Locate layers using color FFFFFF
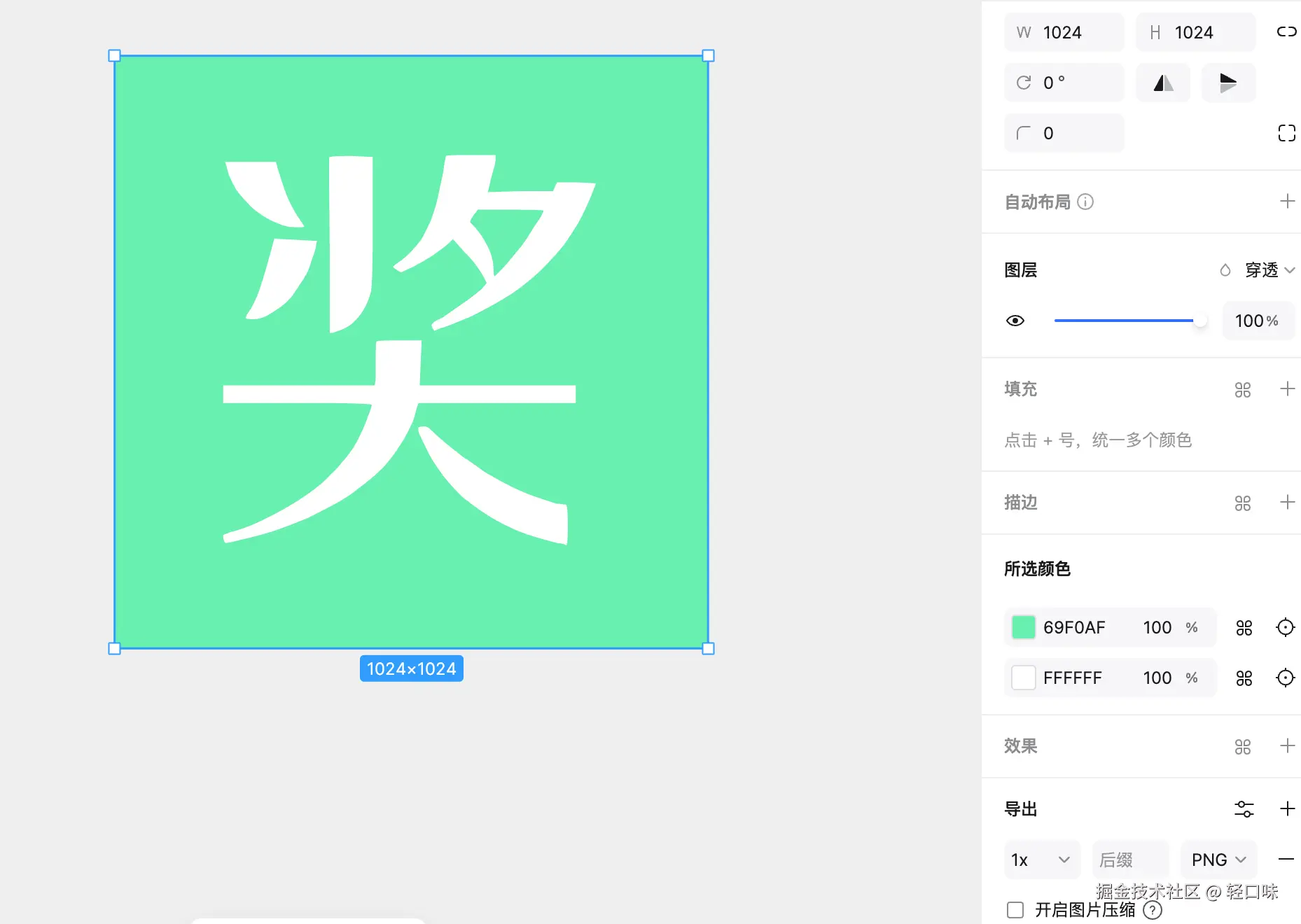 click(1286, 678)
